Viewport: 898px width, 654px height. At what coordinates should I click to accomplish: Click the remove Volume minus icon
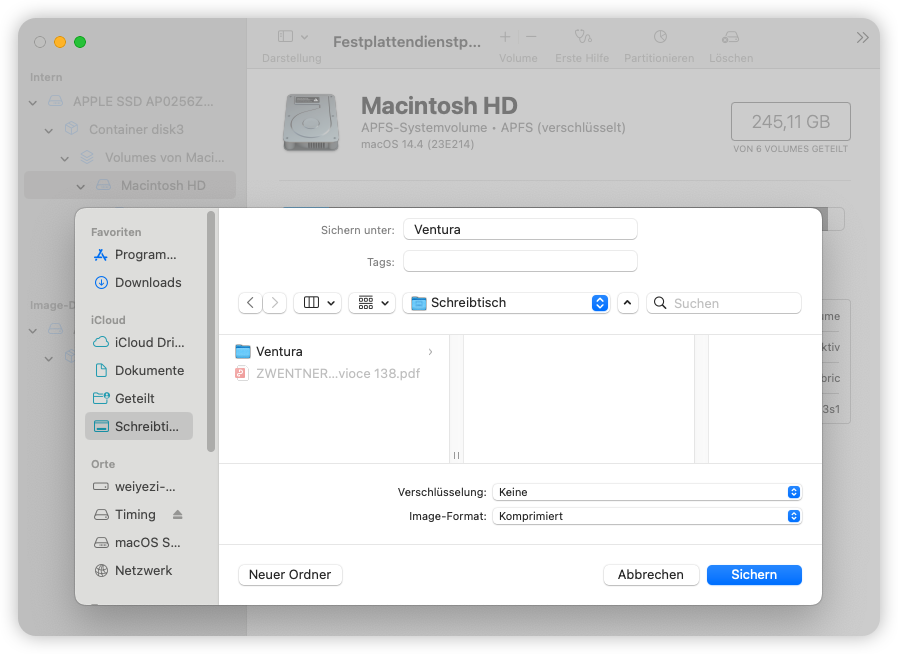[531, 37]
